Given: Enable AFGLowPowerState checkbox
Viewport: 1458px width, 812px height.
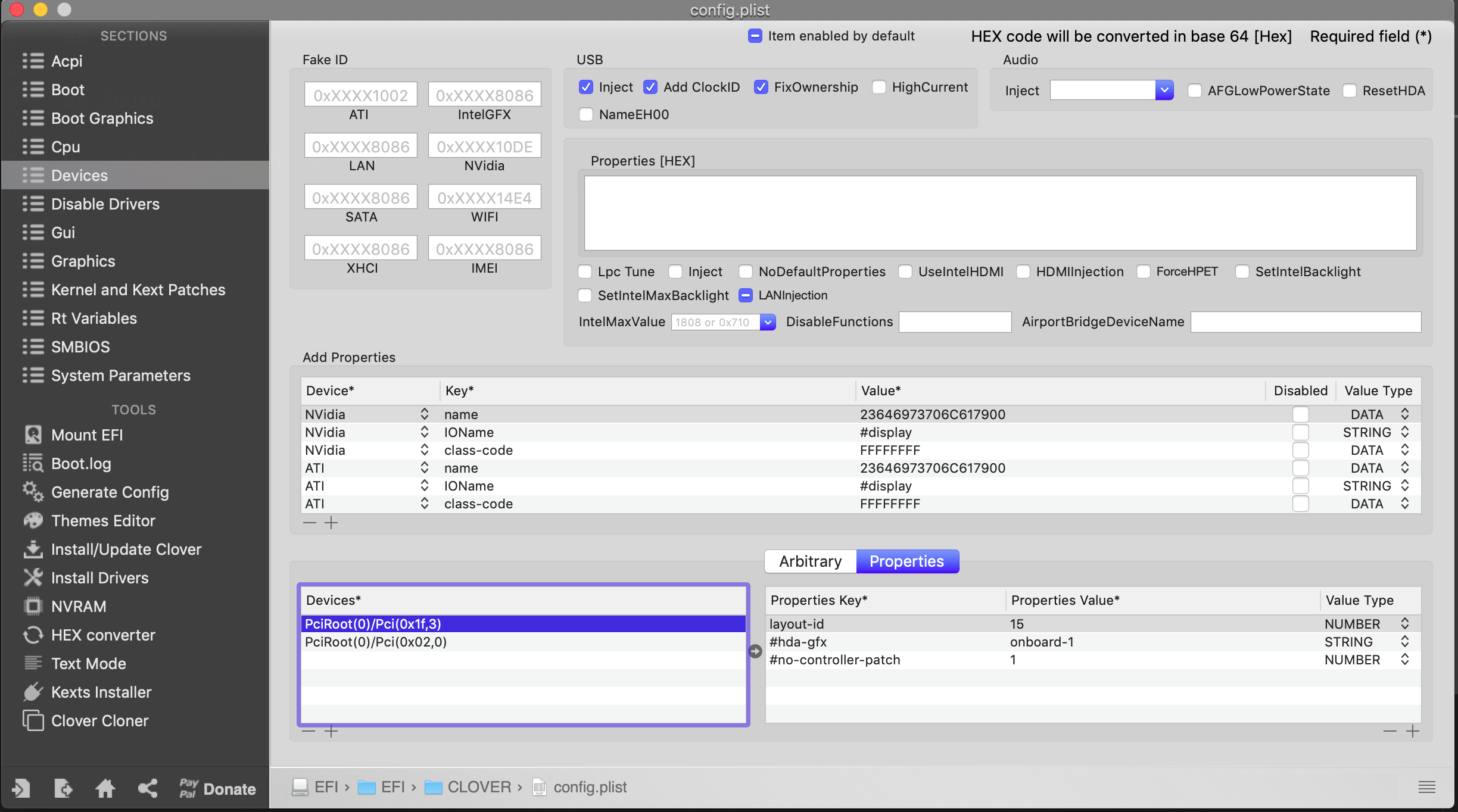Looking at the screenshot, I should 1195,90.
